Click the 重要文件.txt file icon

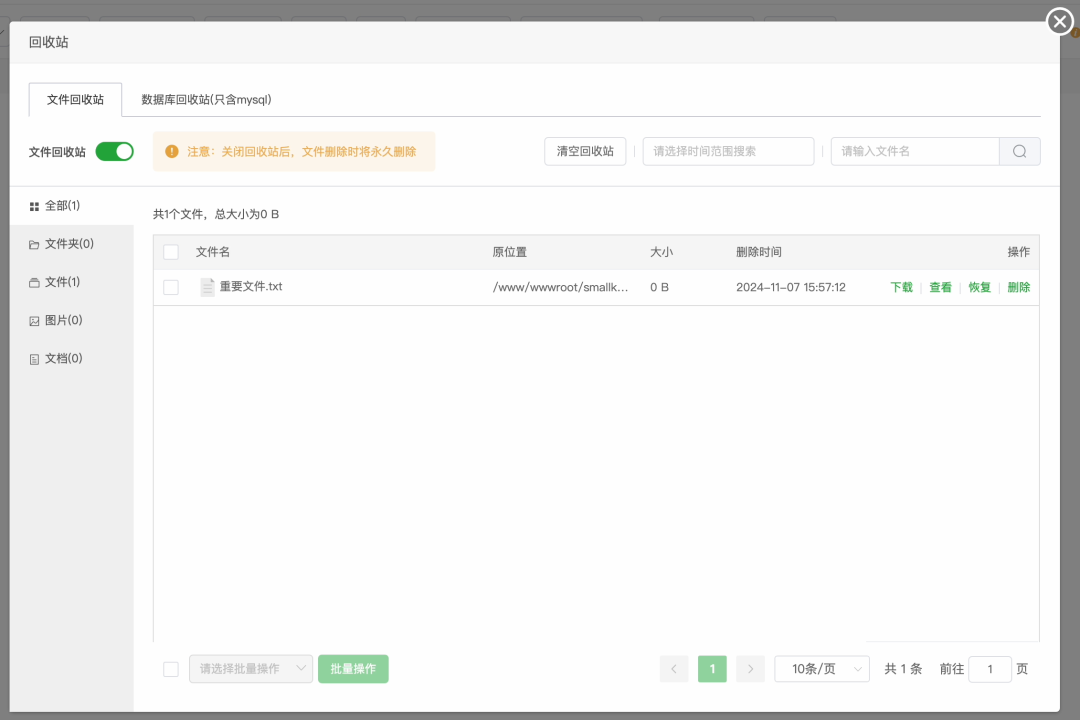pos(207,287)
